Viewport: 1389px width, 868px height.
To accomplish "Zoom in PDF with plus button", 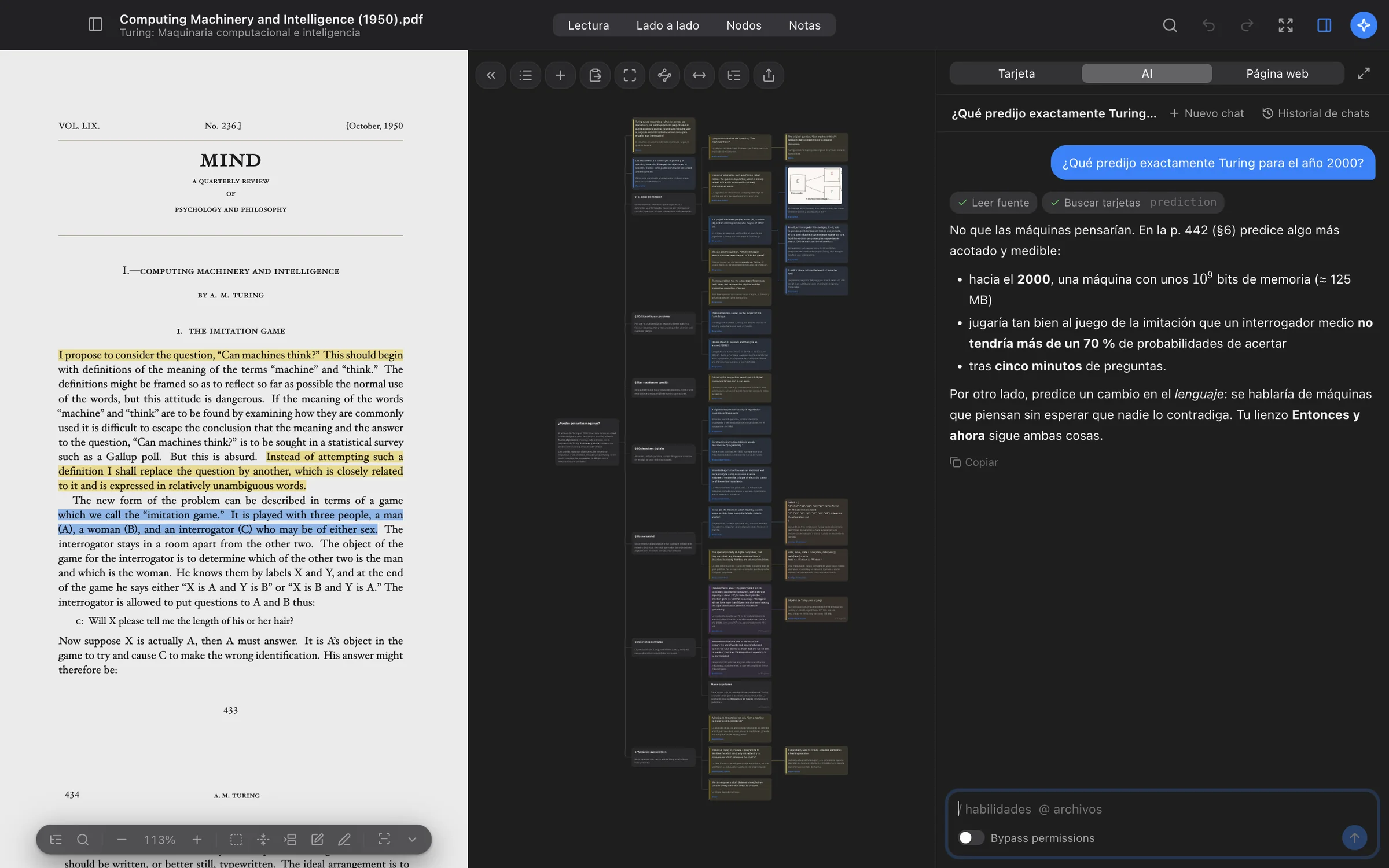I will click(197, 840).
